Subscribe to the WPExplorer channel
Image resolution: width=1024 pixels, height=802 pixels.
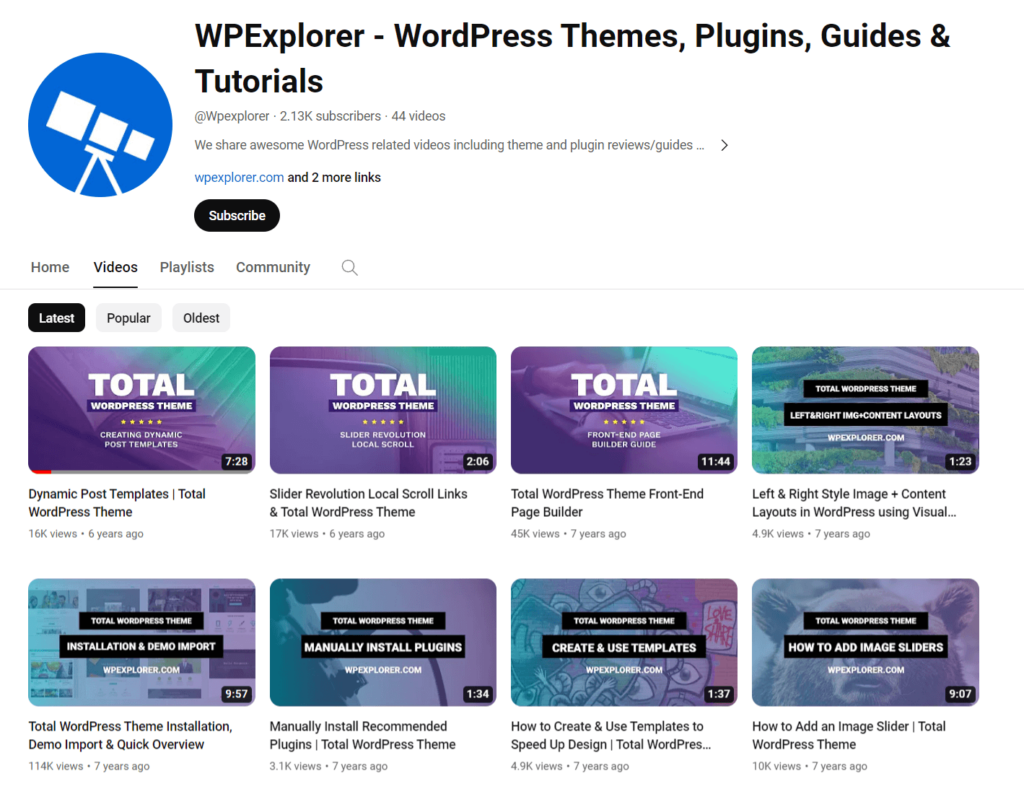(x=236, y=216)
